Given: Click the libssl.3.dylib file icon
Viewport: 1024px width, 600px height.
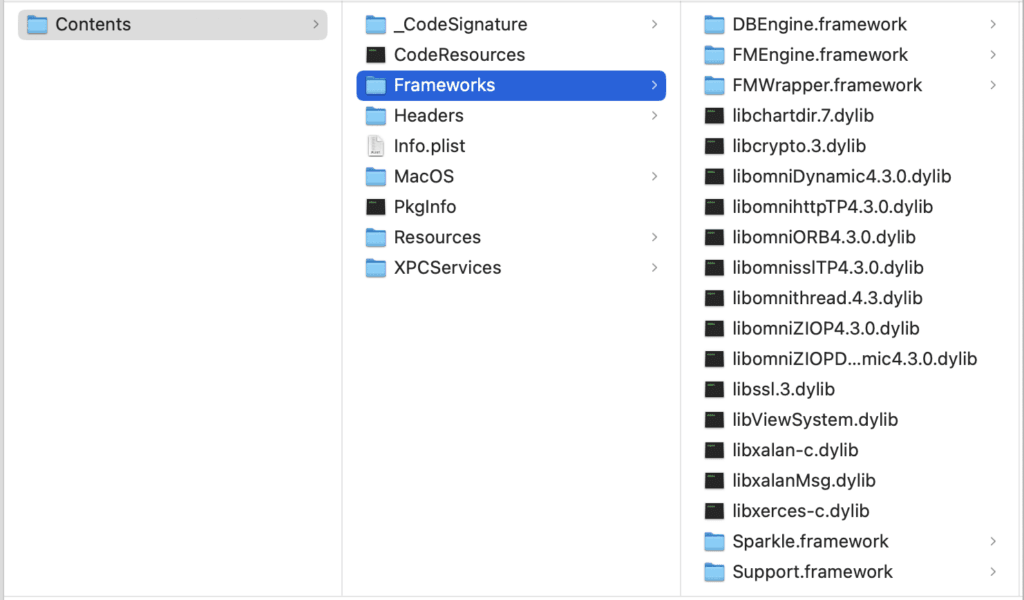Looking at the screenshot, I should (714, 389).
